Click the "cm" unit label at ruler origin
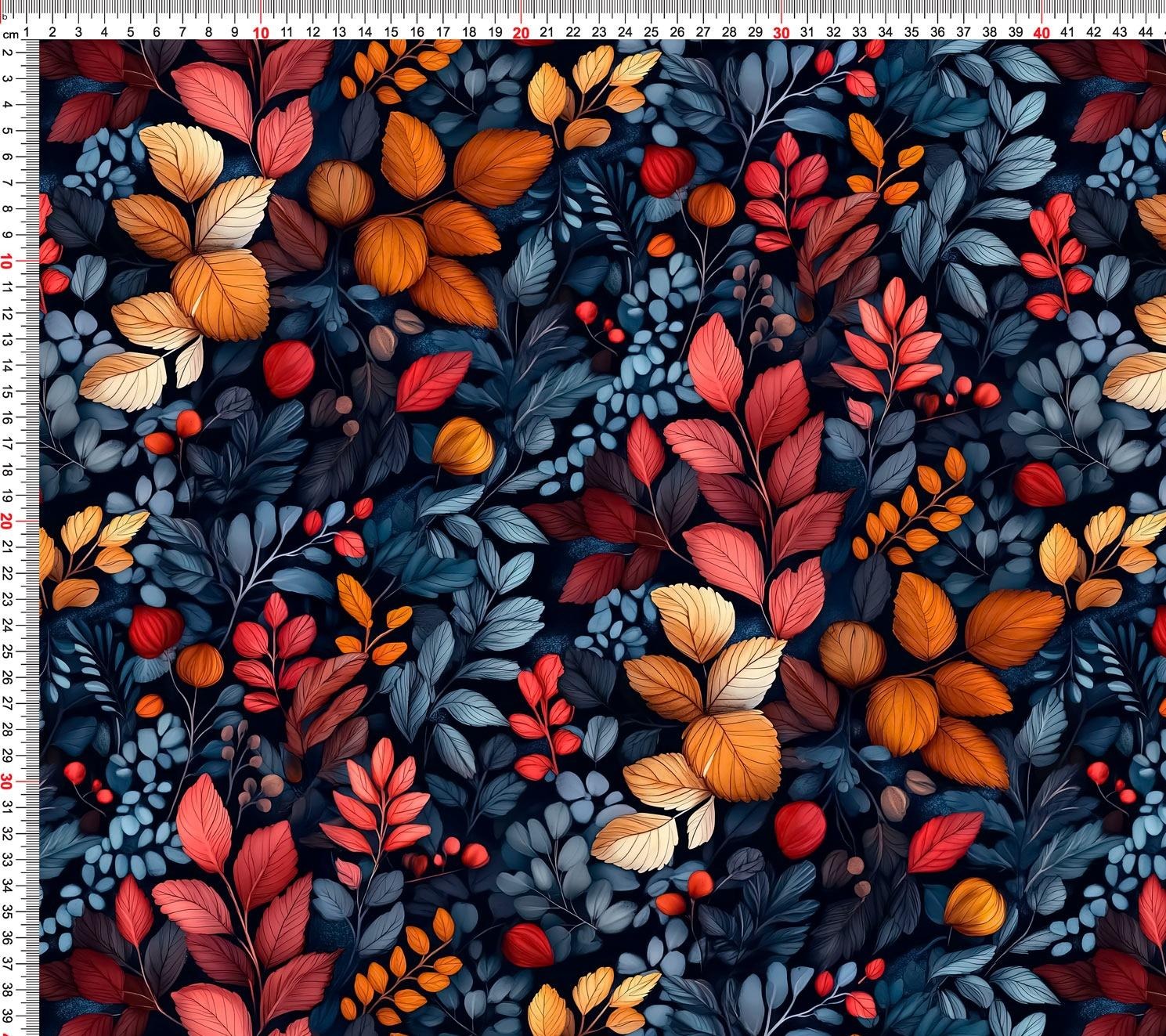 tap(10, 34)
